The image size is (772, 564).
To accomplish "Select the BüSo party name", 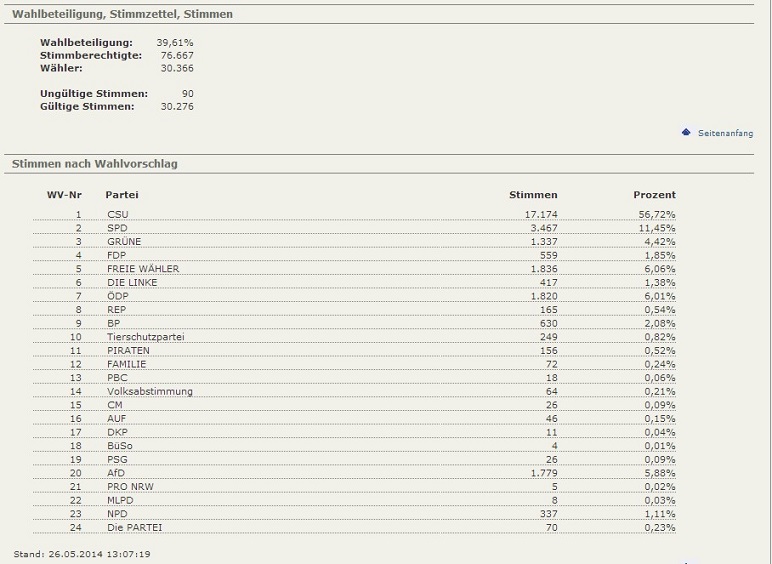I will pyautogui.click(x=120, y=446).
